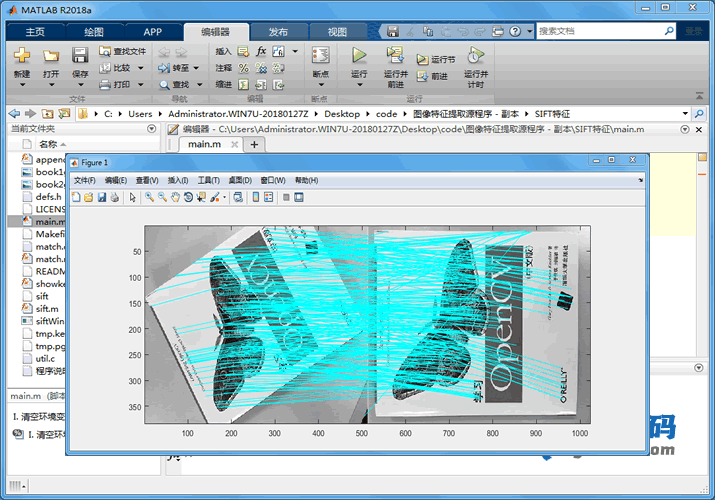Click Advance (前进) icon in ribbon
Image resolution: width=715 pixels, height=500 pixels.
pos(422,76)
